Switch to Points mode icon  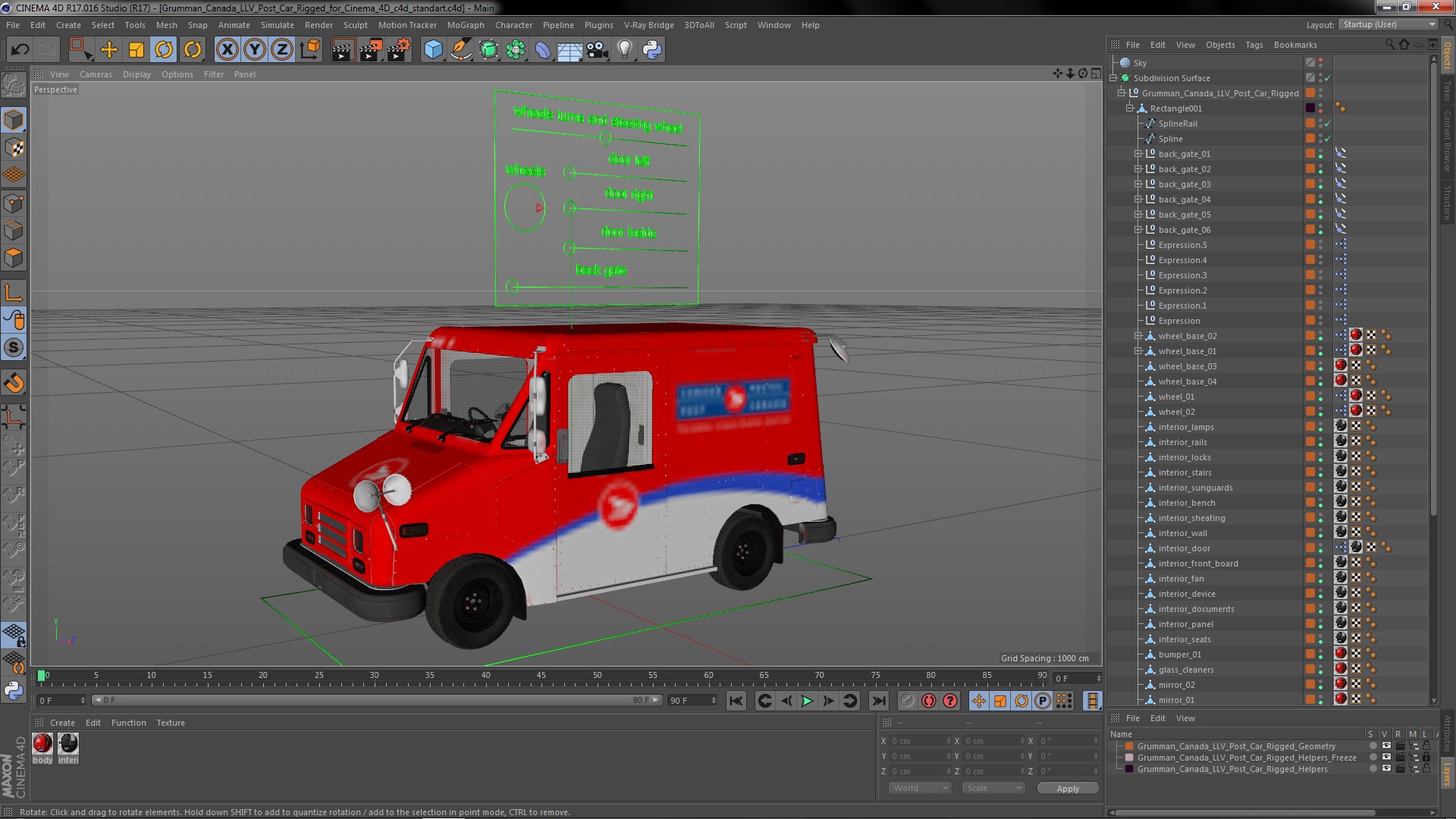point(14,203)
